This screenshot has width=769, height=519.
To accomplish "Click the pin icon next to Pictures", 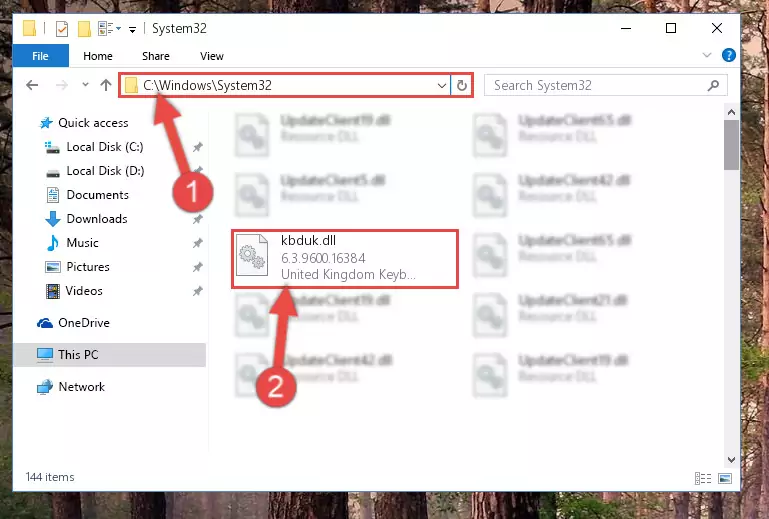I will (198, 267).
